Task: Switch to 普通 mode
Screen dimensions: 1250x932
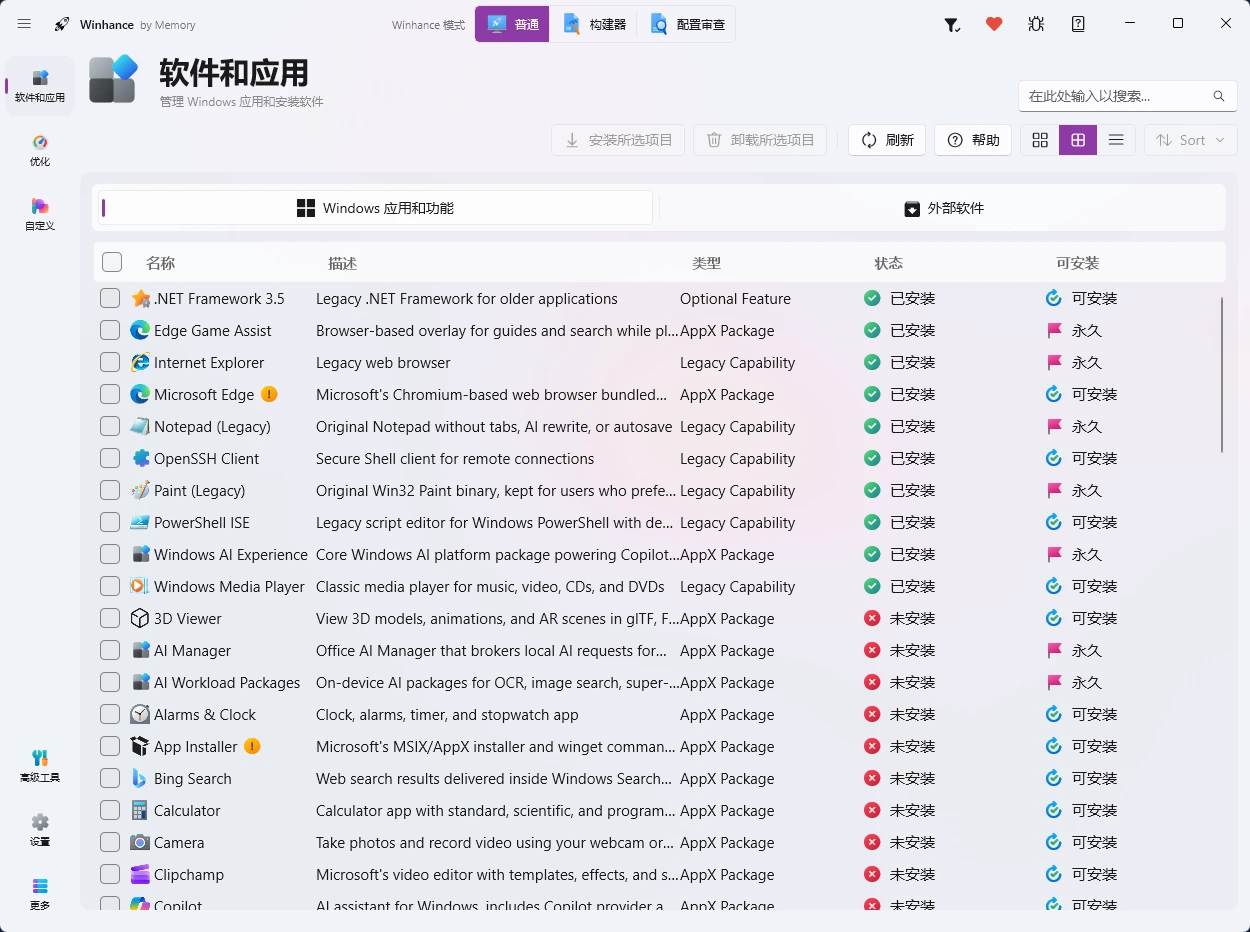Action: pos(512,24)
